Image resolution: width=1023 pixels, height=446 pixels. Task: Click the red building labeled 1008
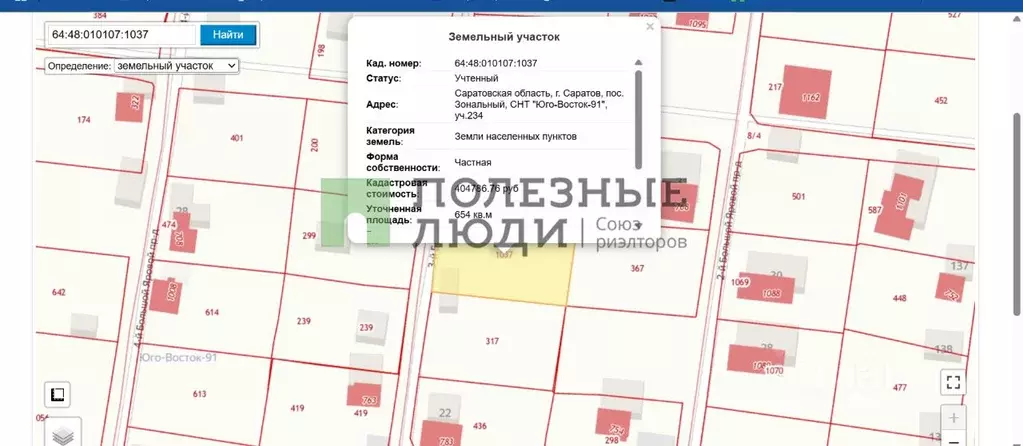coord(166,295)
